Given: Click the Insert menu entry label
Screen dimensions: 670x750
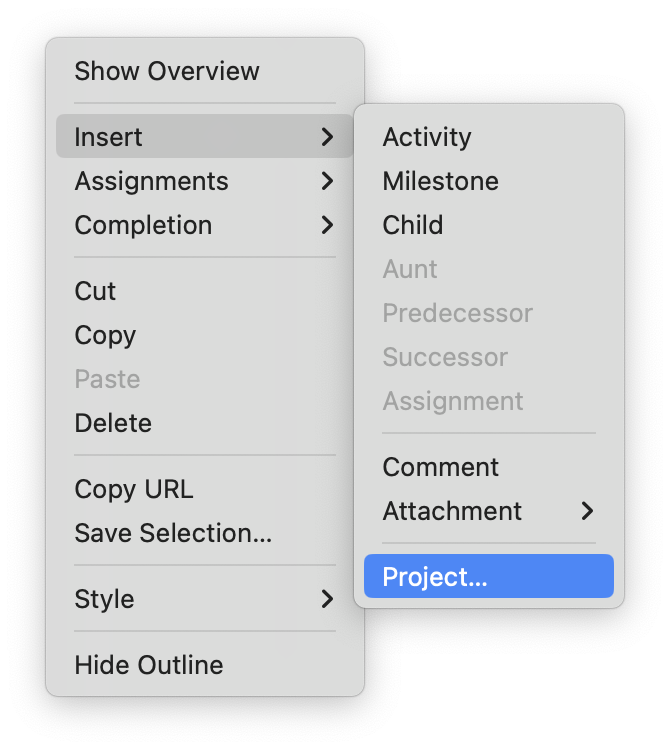Looking at the screenshot, I should tap(108, 137).
